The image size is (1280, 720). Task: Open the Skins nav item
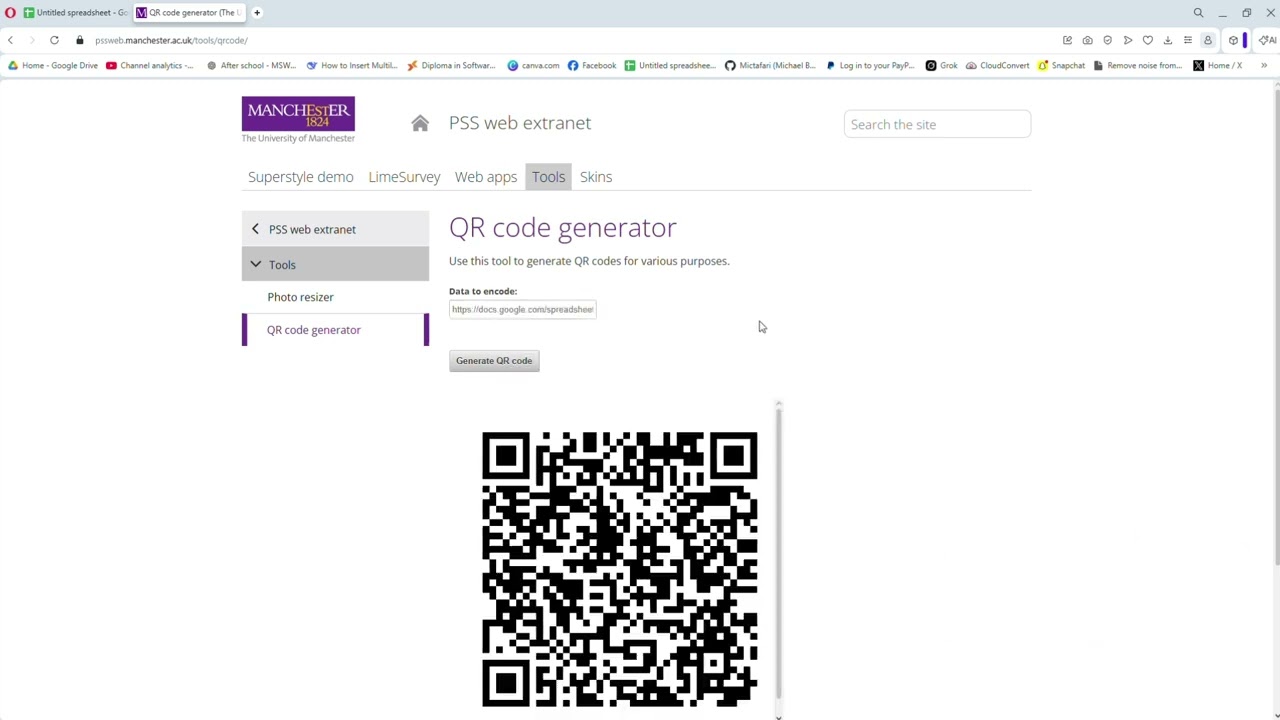coord(596,177)
